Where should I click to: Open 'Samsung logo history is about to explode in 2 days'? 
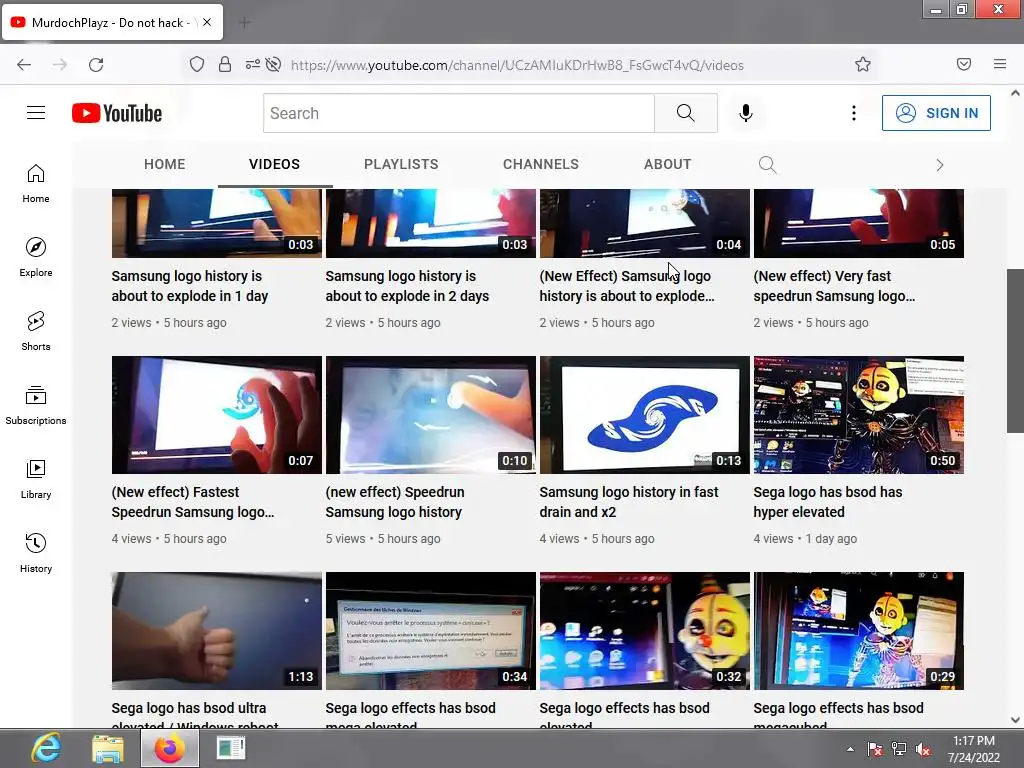point(407,286)
